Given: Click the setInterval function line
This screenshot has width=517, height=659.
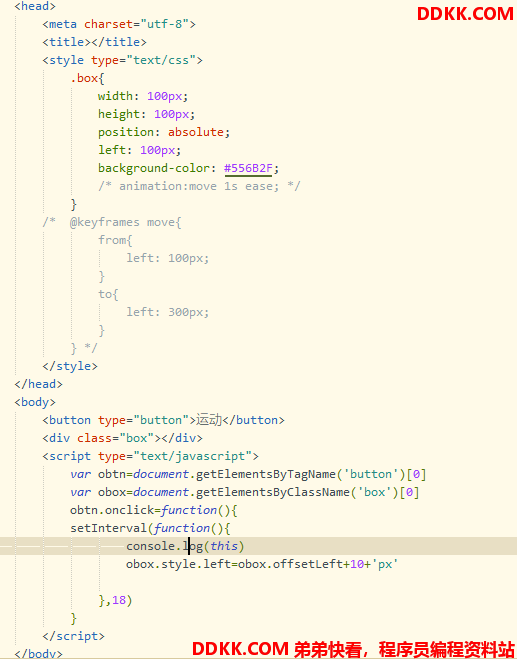Looking at the screenshot, I should (150, 528).
